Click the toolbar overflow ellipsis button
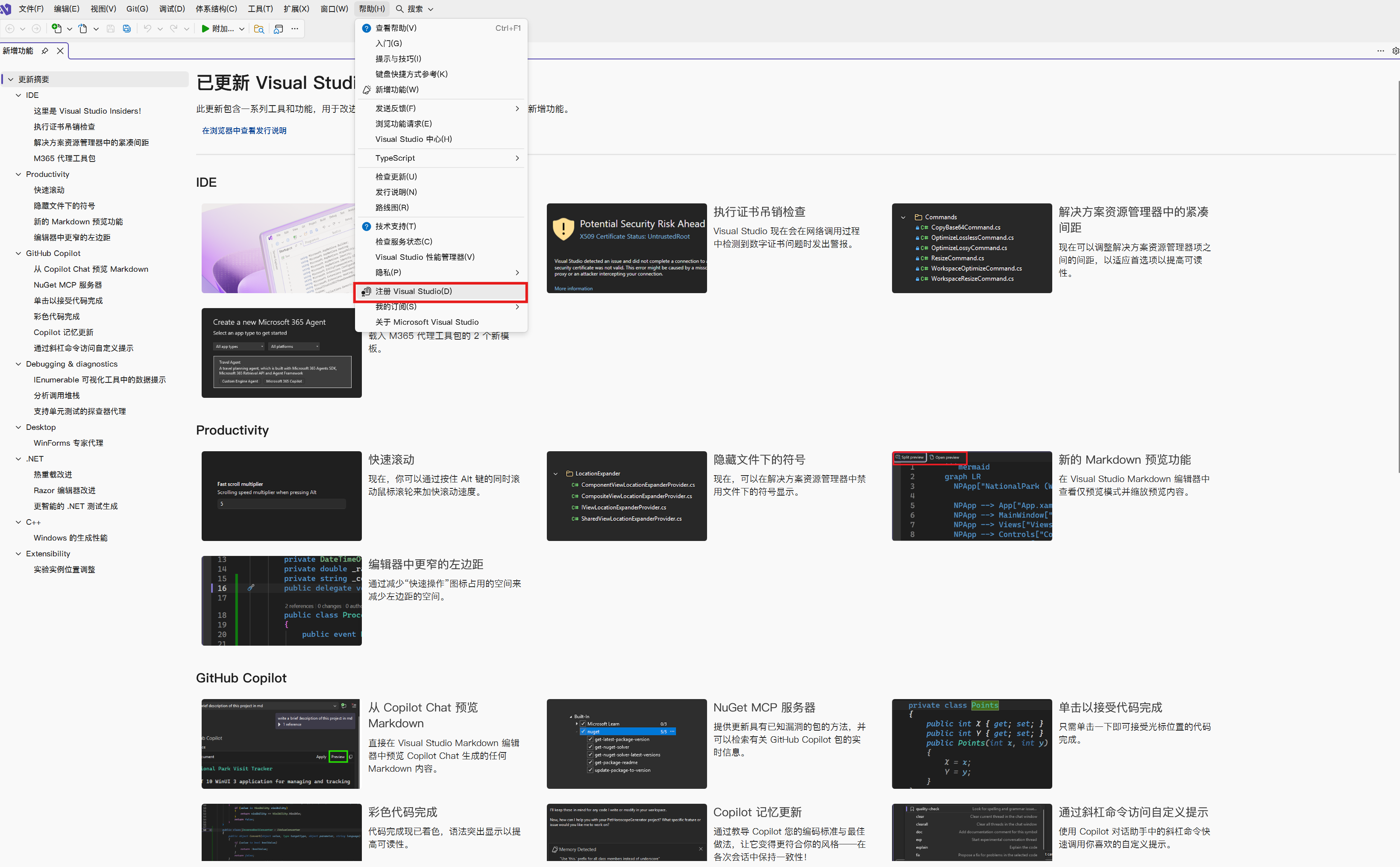 295,29
